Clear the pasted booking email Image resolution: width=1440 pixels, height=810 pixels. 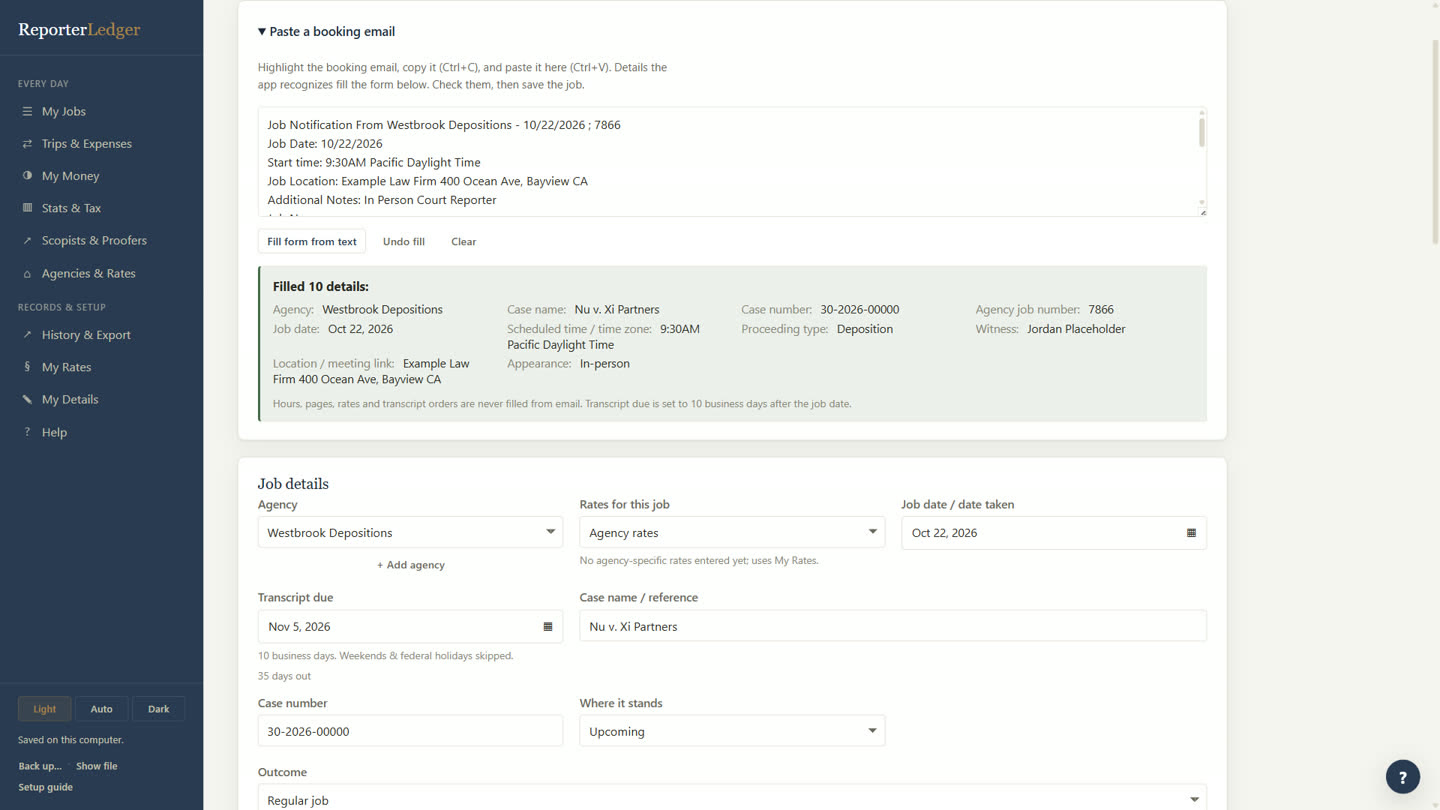[463, 241]
